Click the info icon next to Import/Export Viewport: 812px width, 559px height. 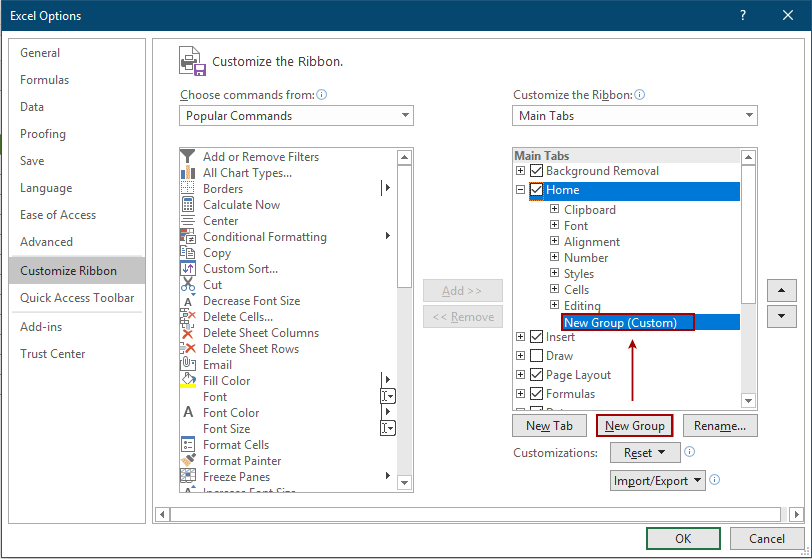[715, 480]
